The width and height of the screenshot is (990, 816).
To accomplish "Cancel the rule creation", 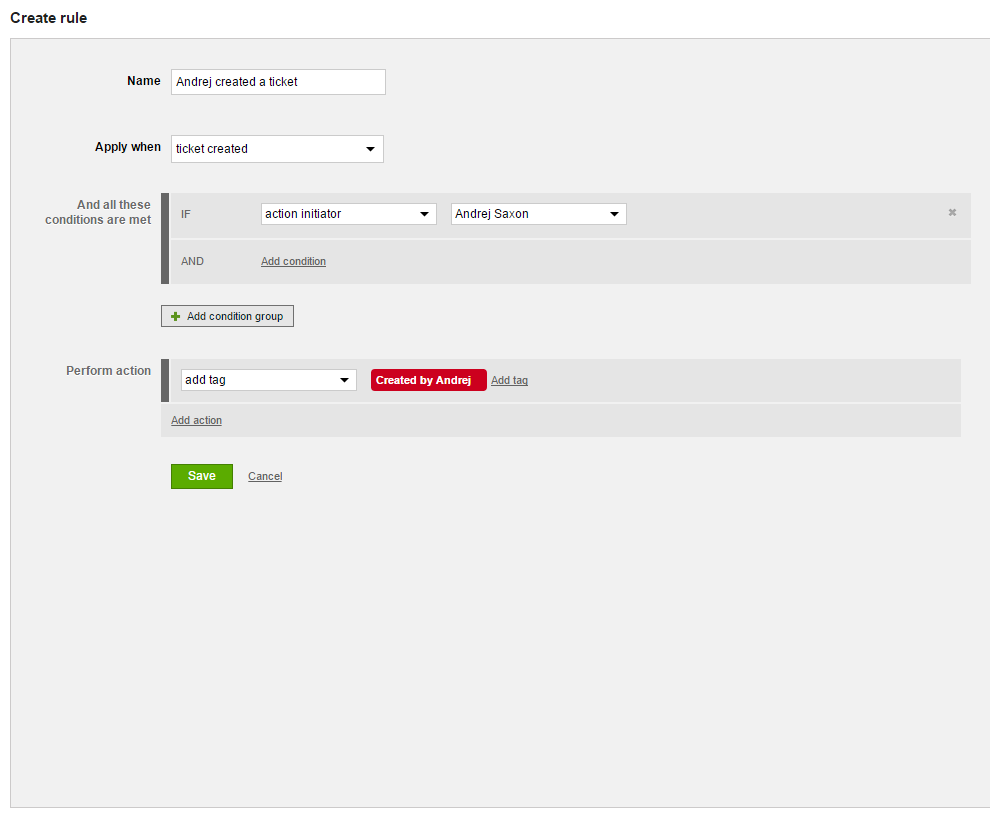I will pos(265,476).
